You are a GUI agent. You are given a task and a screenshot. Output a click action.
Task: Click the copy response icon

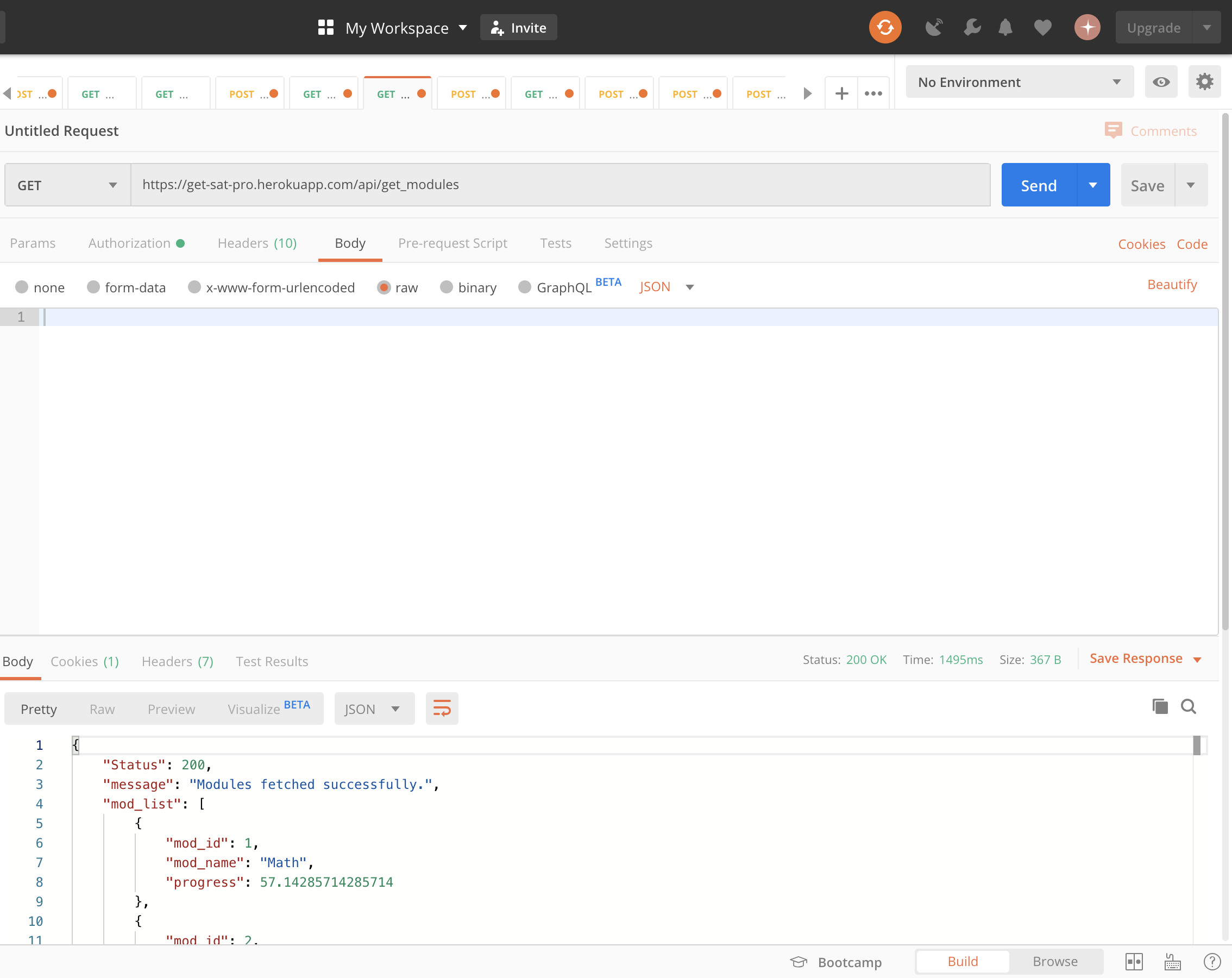point(1160,708)
